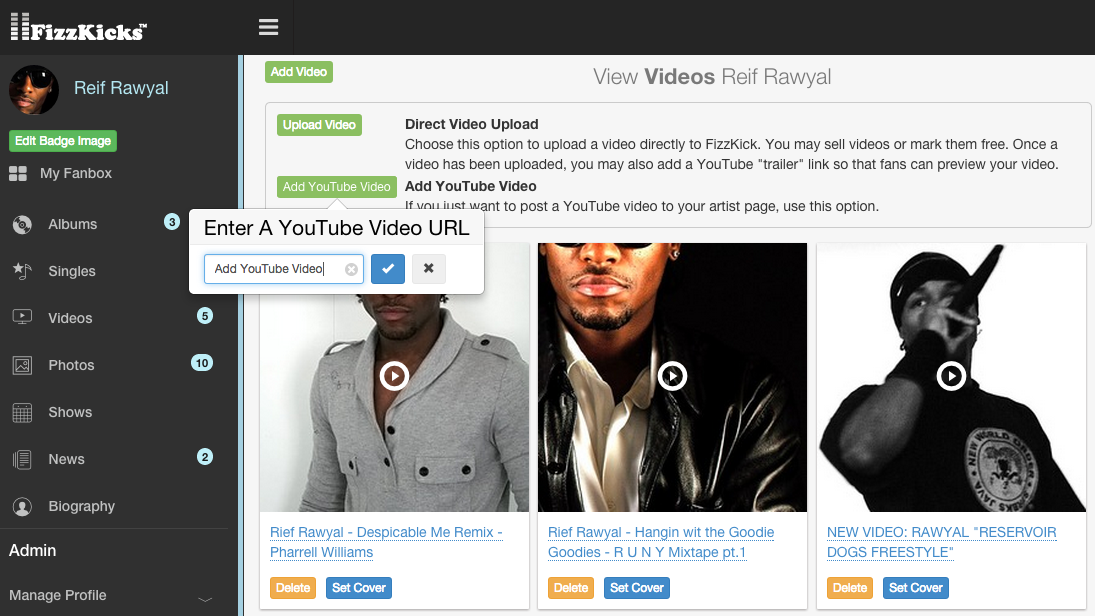Click Reif Rawyal profile avatar
This screenshot has width=1095, height=616.
tap(34, 89)
